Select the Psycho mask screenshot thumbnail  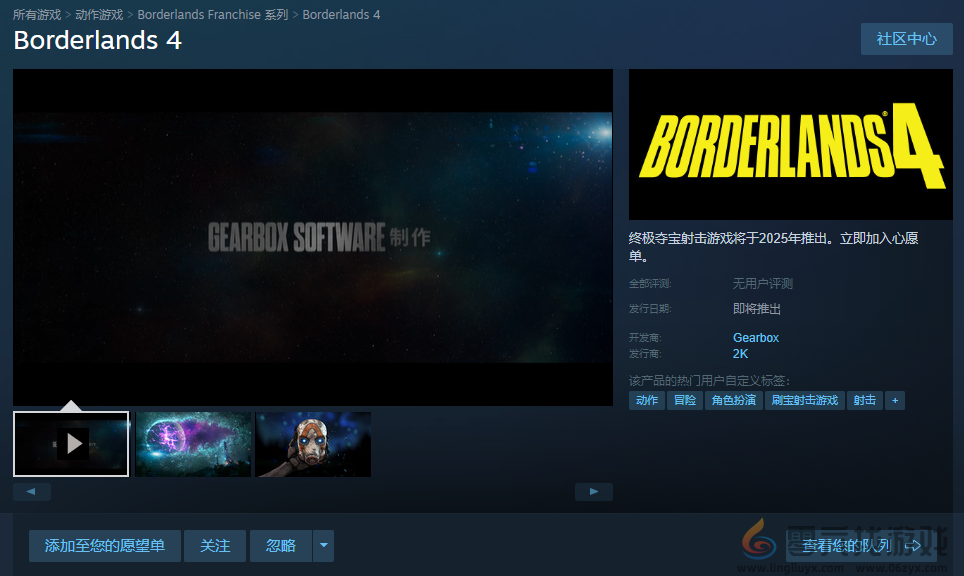pyautogui.click(x=313, y=444)
